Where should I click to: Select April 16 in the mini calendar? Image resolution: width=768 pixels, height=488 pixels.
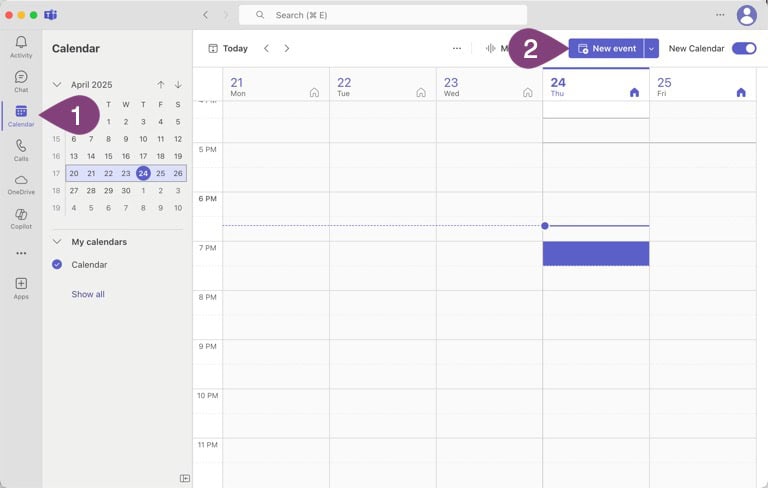pyautogui.click(x=126, y=156)
